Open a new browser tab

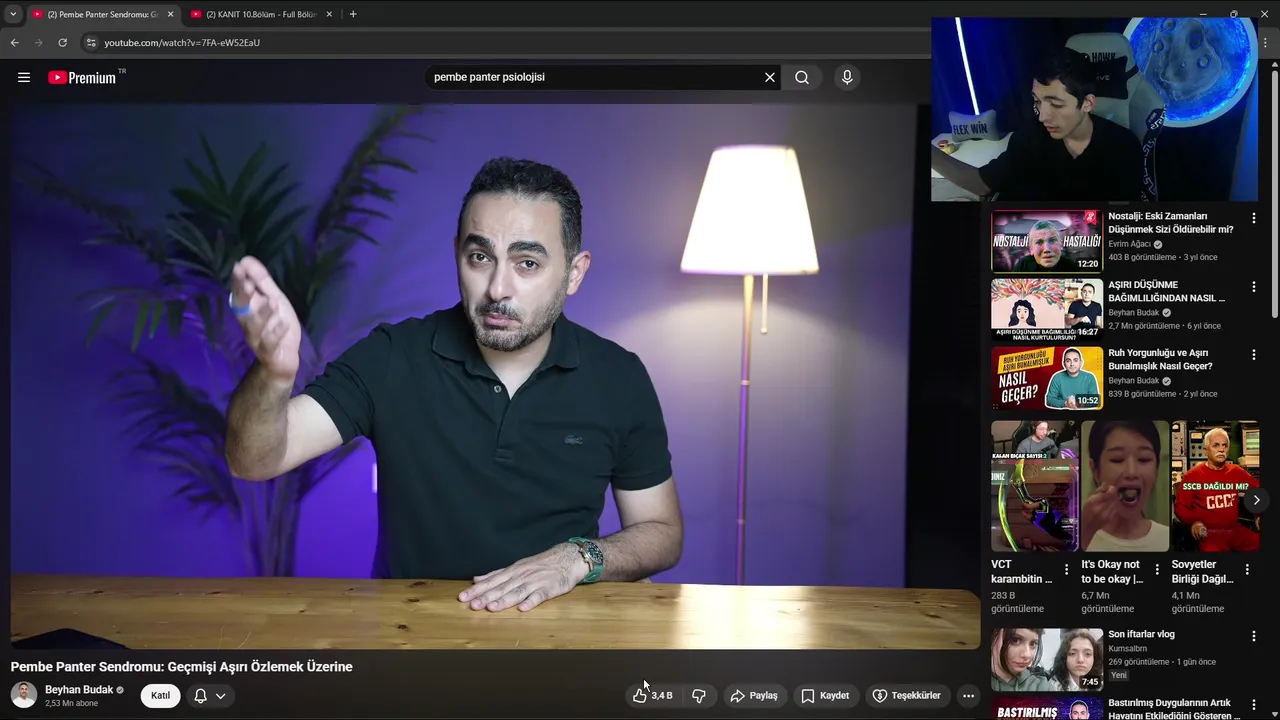pyautogui.click(x=353, y=14)
